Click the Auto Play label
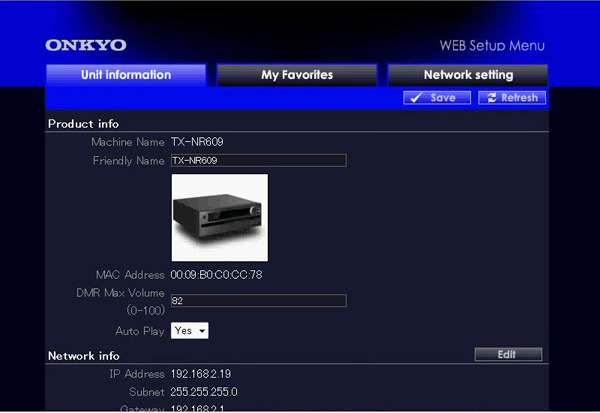The image size is (600, 413). [140, 331]
